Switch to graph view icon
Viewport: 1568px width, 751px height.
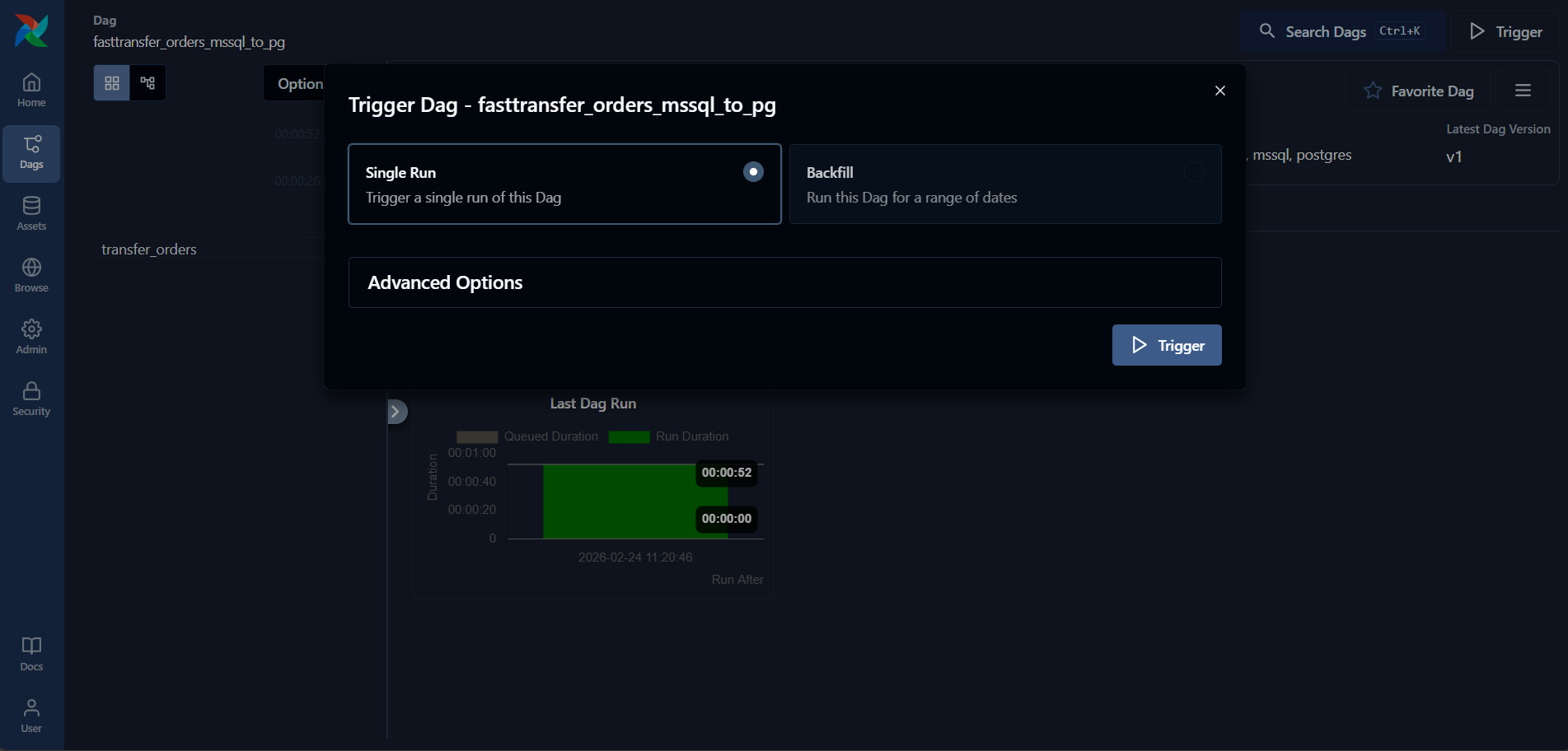pos(148,83)
